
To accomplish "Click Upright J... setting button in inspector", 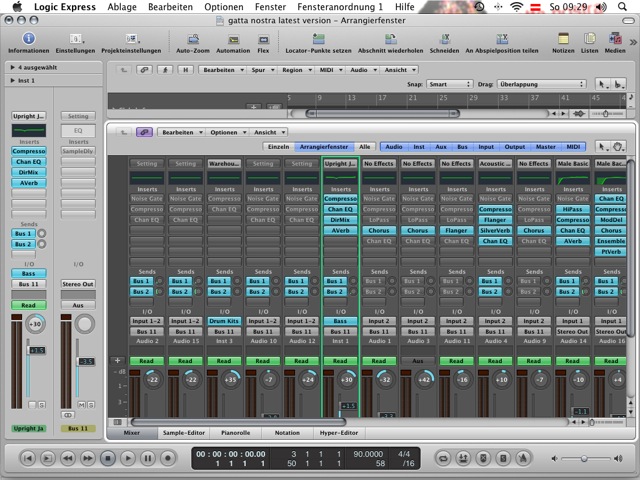I will tap(29, 116).
